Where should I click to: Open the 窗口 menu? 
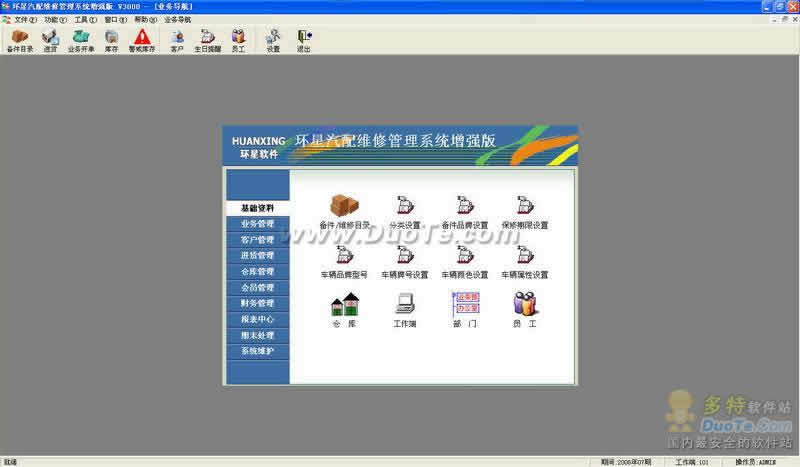(115, 19)
